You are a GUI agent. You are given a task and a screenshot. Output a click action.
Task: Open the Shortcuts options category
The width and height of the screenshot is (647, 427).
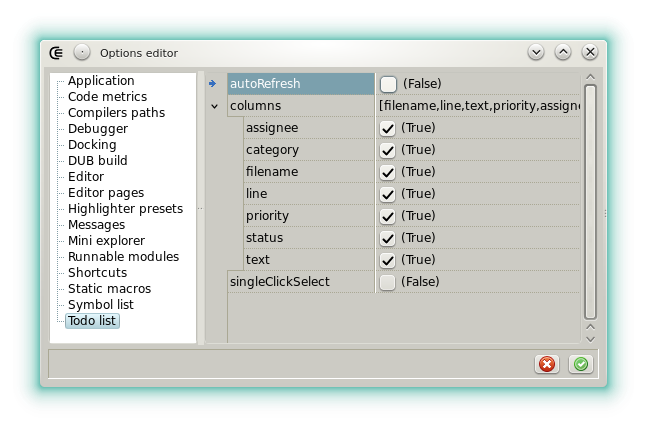(97, 273)
